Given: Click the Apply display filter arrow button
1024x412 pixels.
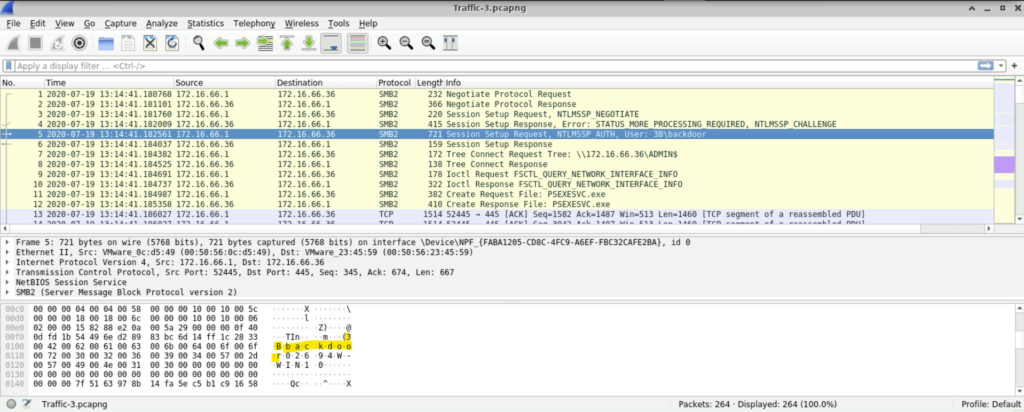Looking at the screenshot, I should [x=988, y=66].
